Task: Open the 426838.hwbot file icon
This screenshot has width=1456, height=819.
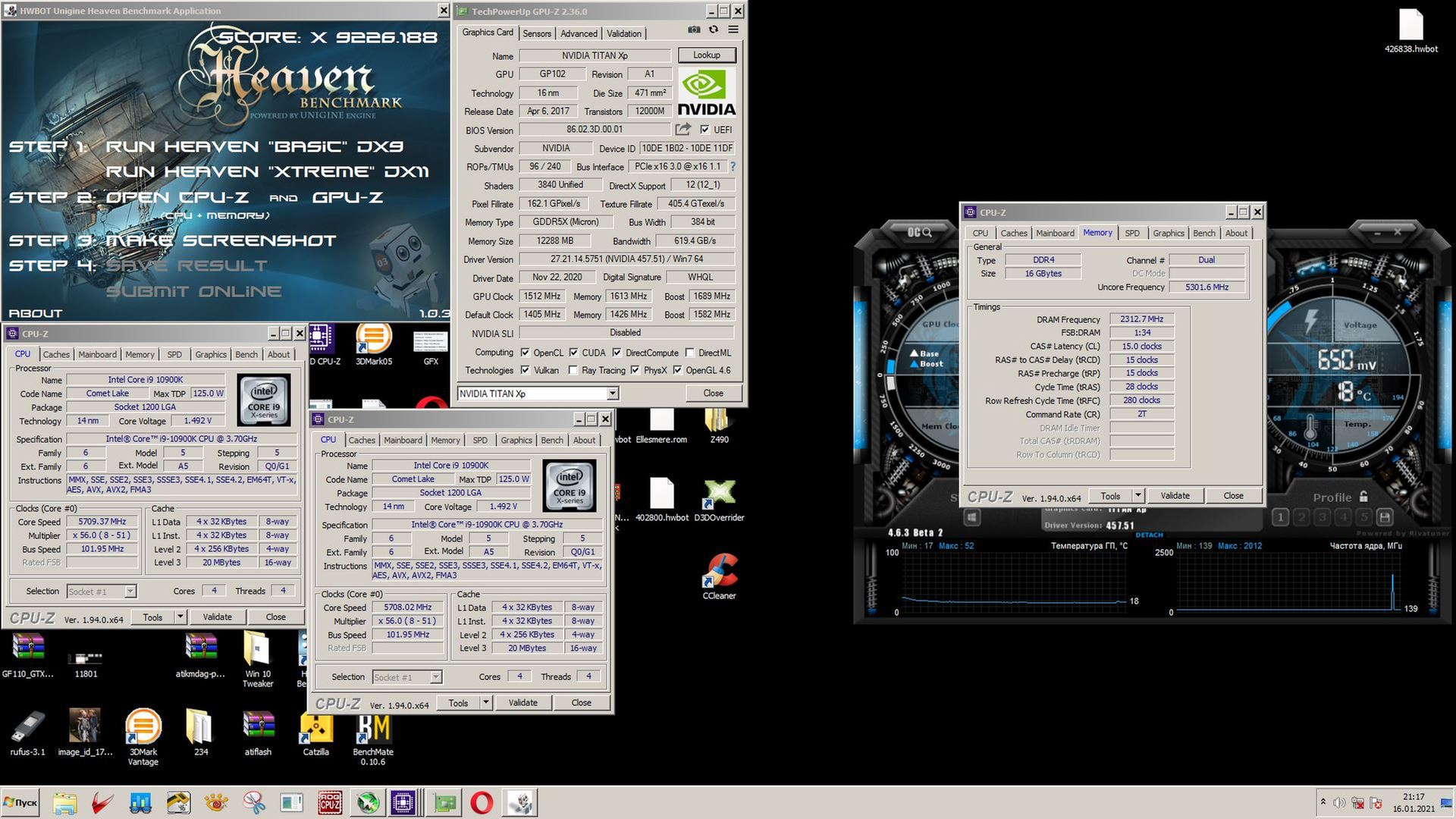Action: (1411, 30)
